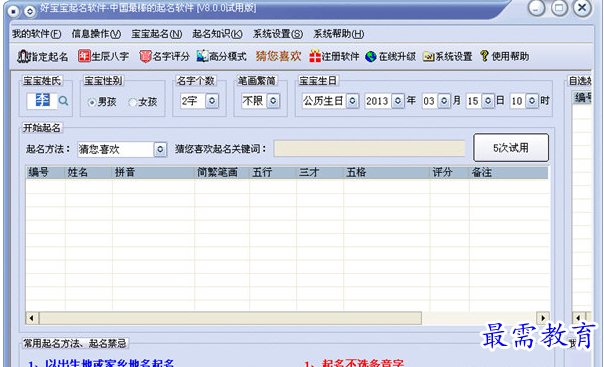Open the birth month 03 dropdown
Viewport: 604px width, 367px height.
[444, 101]
